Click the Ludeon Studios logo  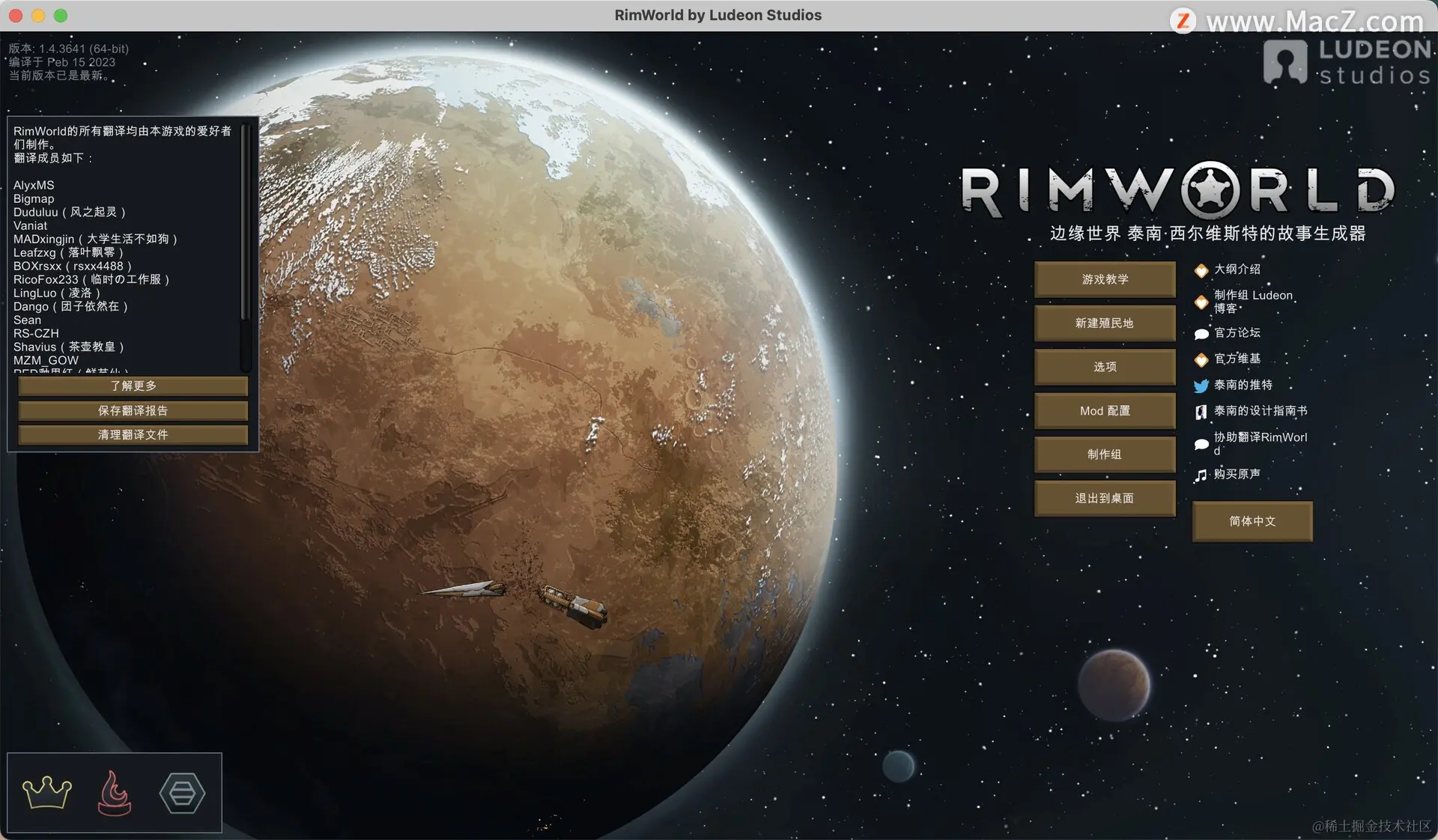(1347, 61)
